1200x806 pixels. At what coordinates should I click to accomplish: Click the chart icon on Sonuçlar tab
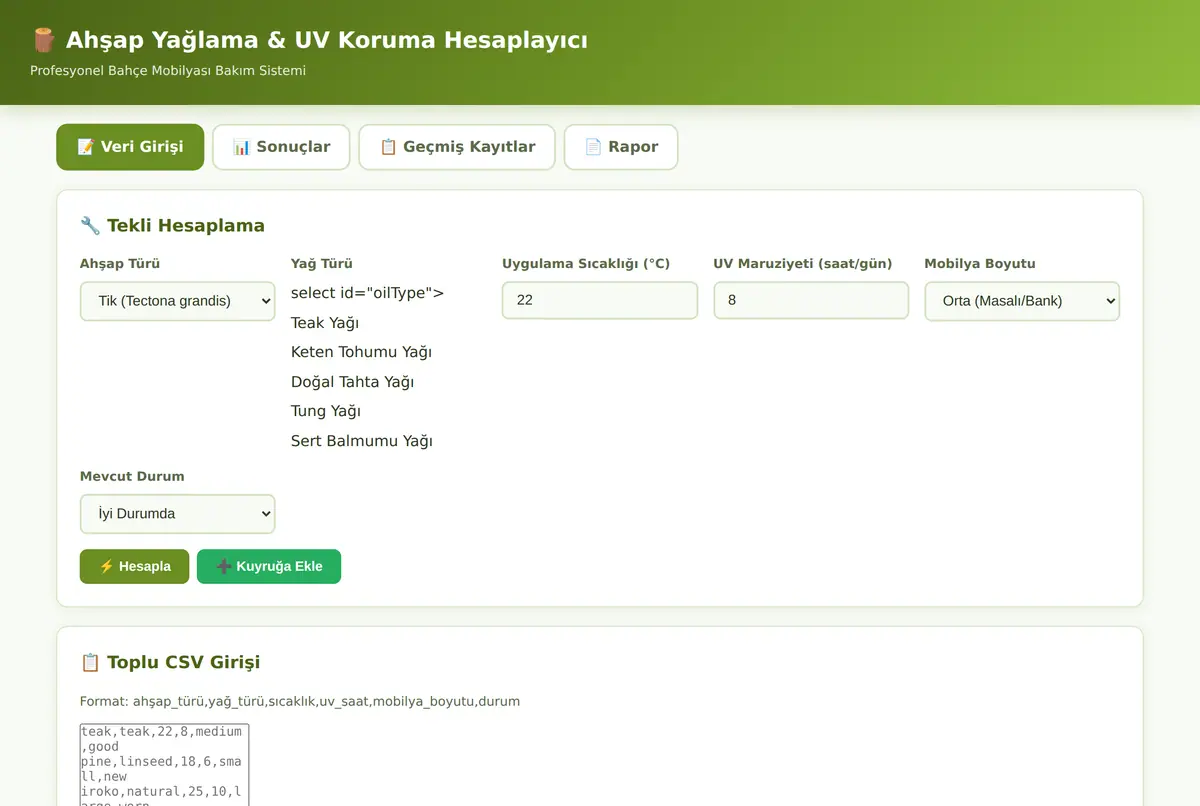click(x=242, y=147)
